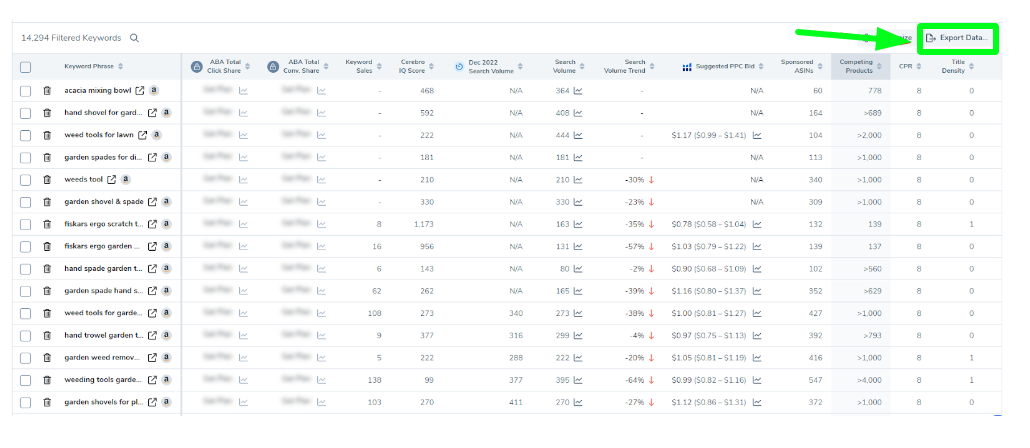Image resolution: width=1030 pixels, height=448 pixels.
Task: Click Amazon icon beside acacia mixing bowl
Action: pyautogui.click(x=153, y=91)
